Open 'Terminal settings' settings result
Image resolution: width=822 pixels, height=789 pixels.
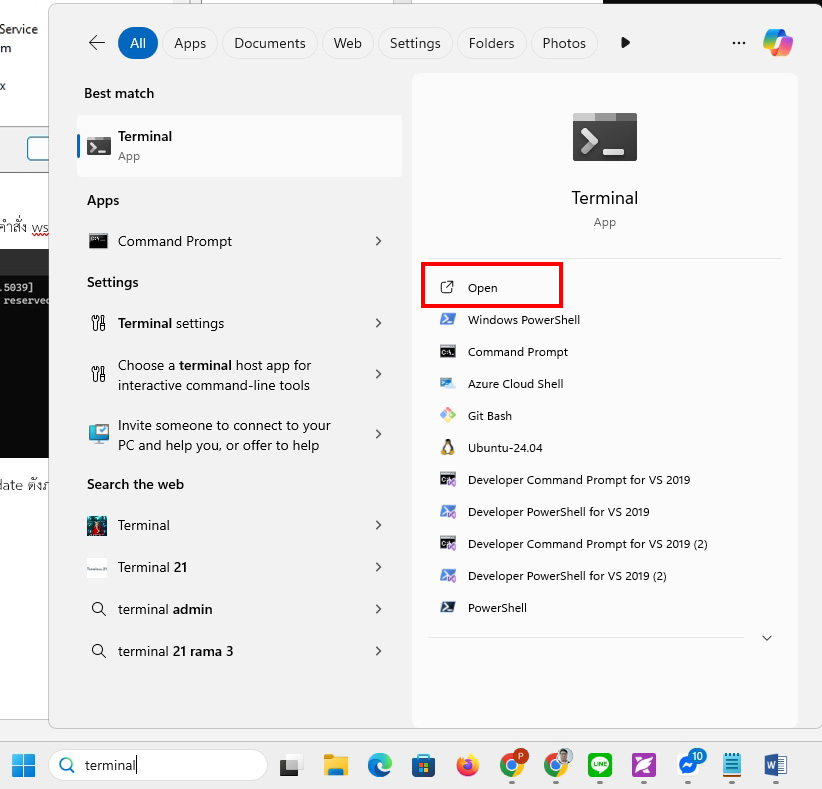(x=240, y=323)
